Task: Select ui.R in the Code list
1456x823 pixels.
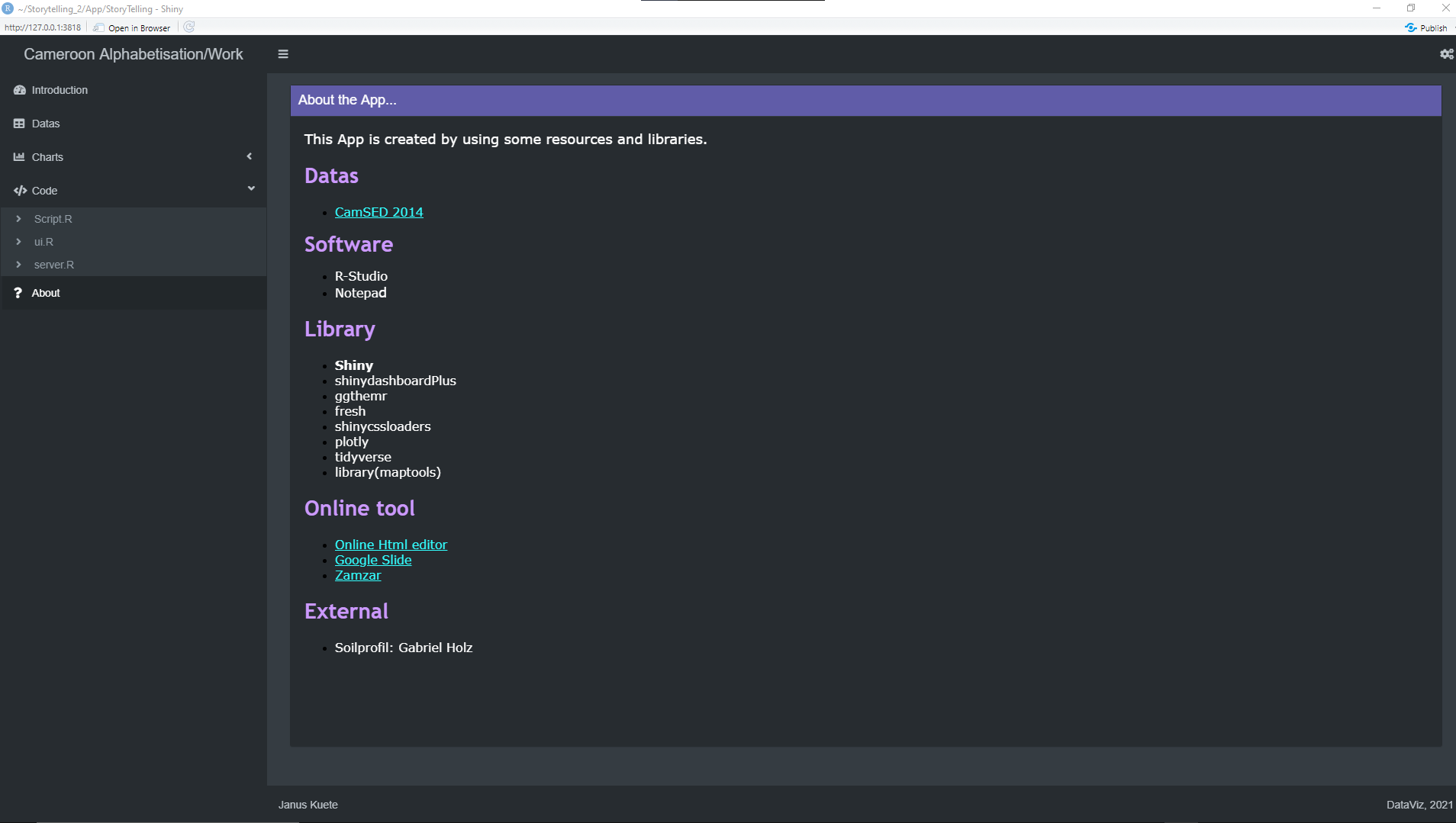Action: pos(43,242)
